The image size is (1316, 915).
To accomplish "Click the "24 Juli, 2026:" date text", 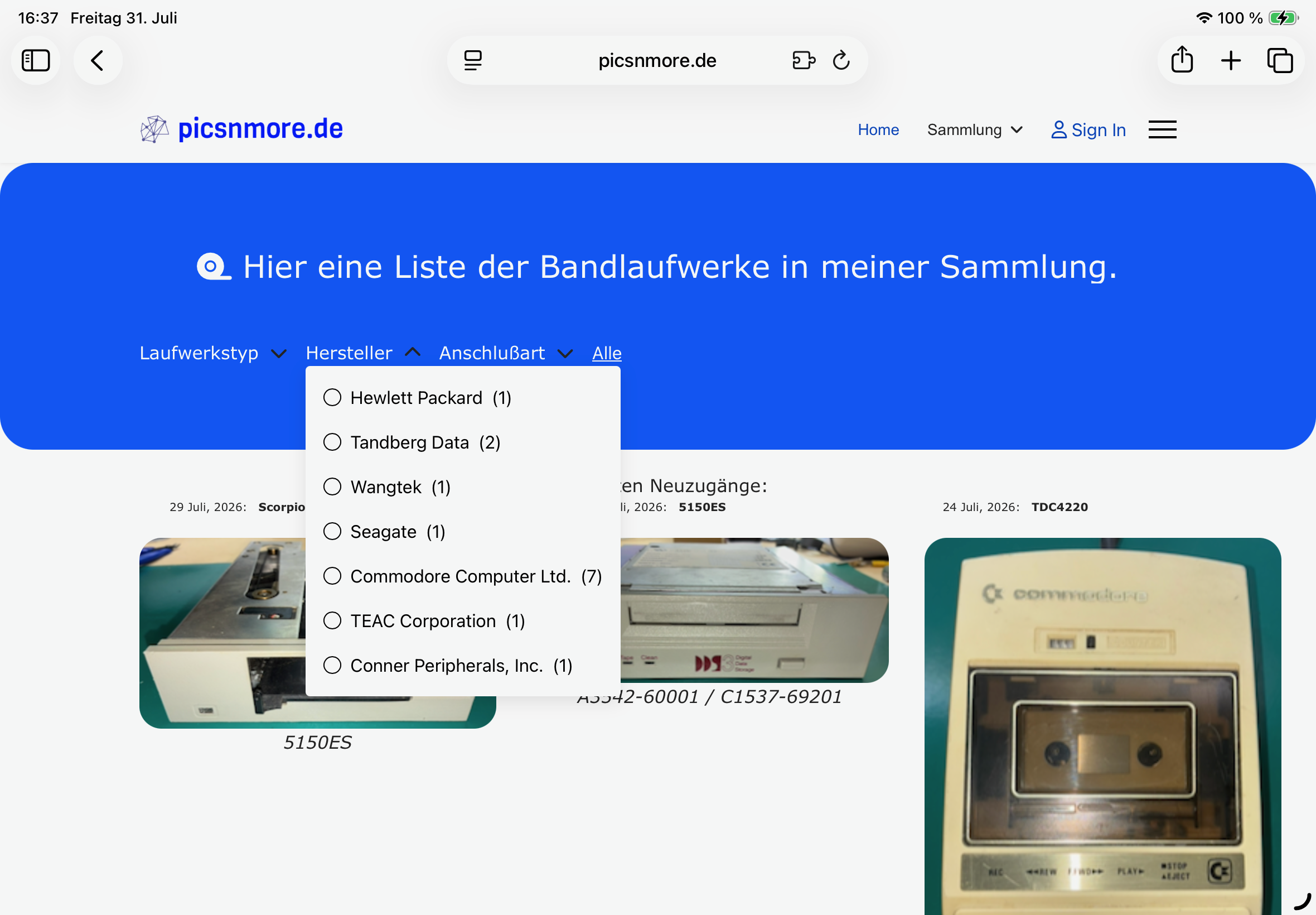I will point(981,507).
